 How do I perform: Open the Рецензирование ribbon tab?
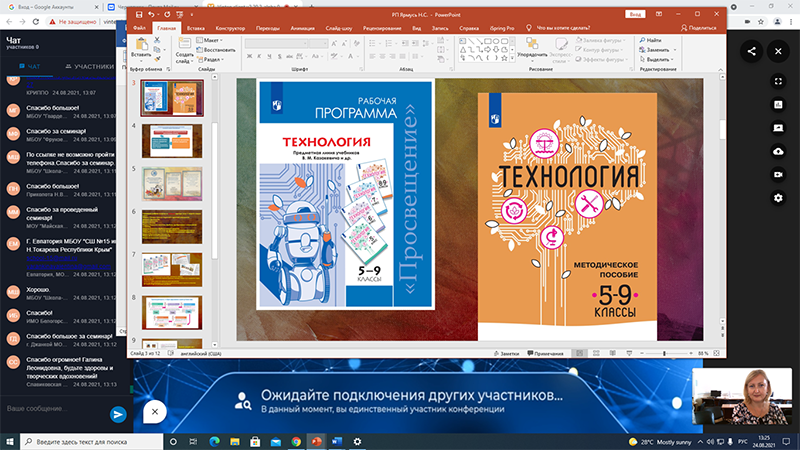click(x=382, y=28)
